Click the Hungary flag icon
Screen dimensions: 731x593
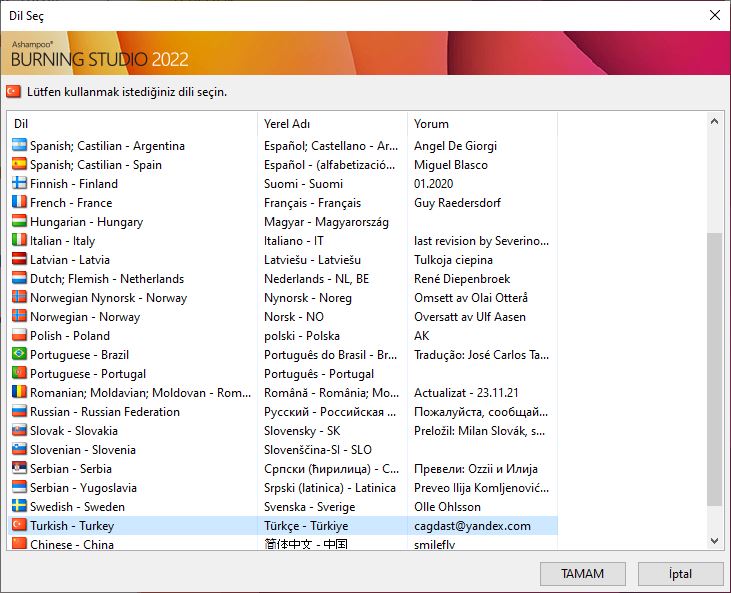[19, 221]
